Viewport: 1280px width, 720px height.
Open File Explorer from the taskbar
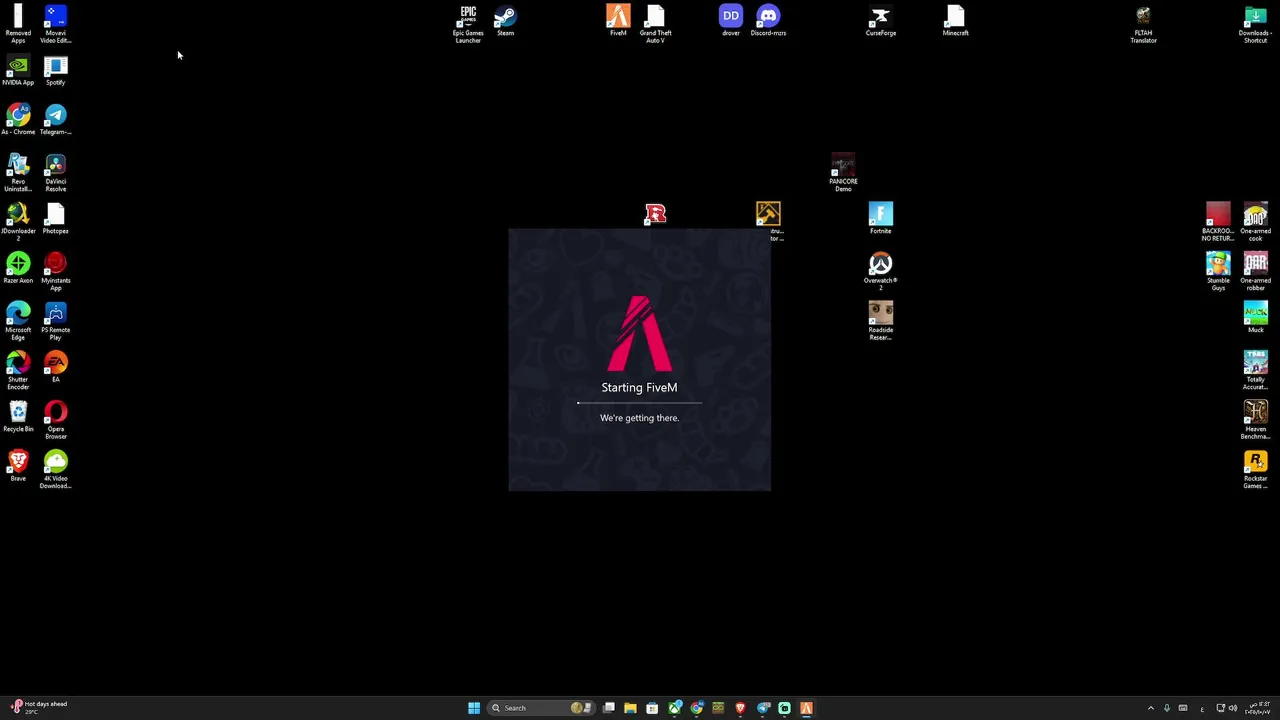pyautogui.click(x=630, y=708)
